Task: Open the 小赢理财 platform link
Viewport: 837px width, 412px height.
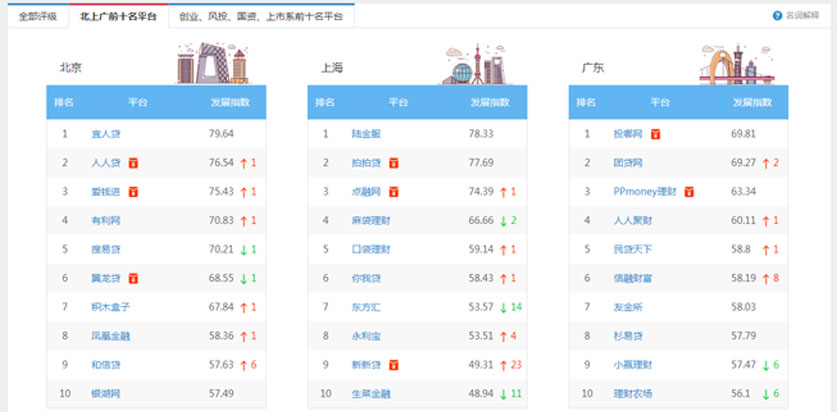Action: point(633,365)
